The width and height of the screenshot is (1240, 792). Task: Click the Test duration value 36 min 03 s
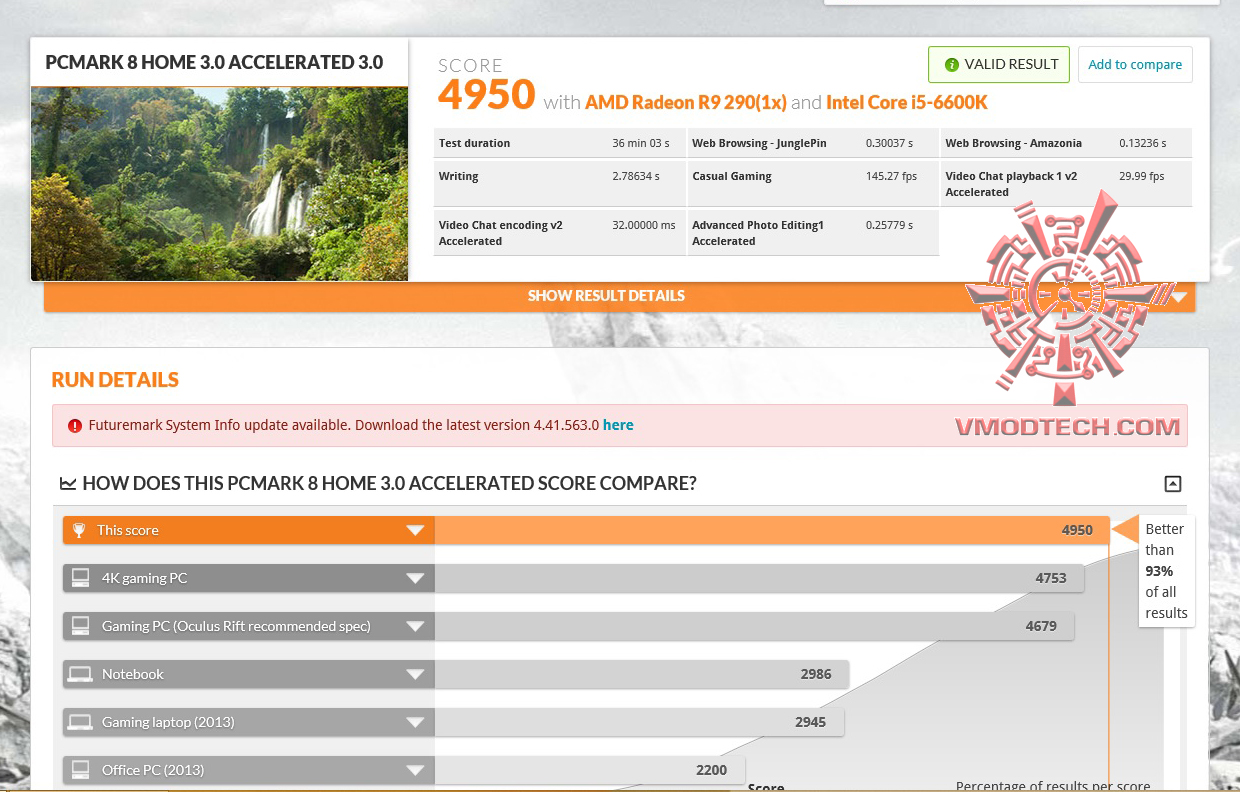point(641,143)
